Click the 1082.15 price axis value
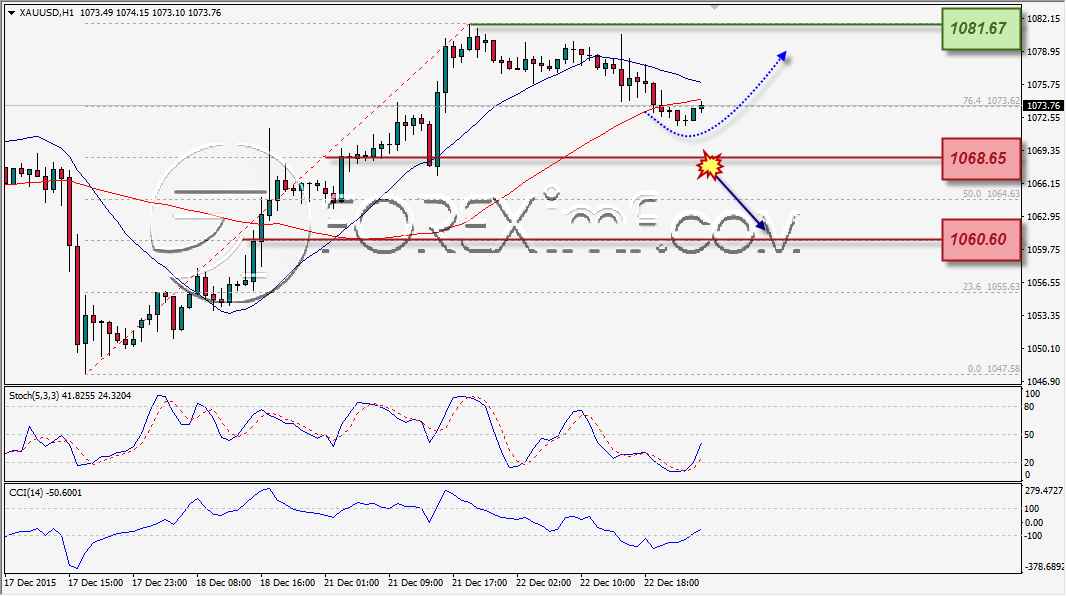Image resolution: width=1066 pixels, height=596 pixels. 1044,18
